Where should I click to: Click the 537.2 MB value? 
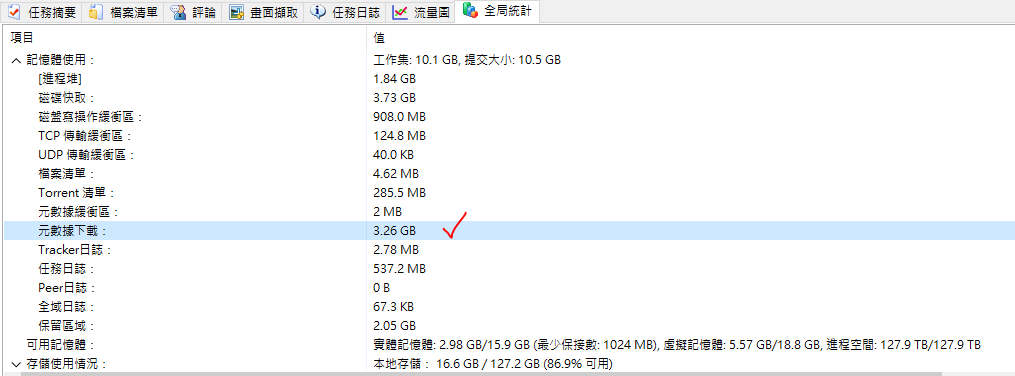click(399, 269)
